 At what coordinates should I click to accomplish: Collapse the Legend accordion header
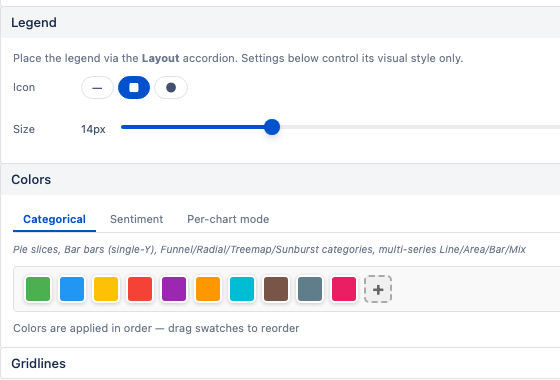[280, 22]
